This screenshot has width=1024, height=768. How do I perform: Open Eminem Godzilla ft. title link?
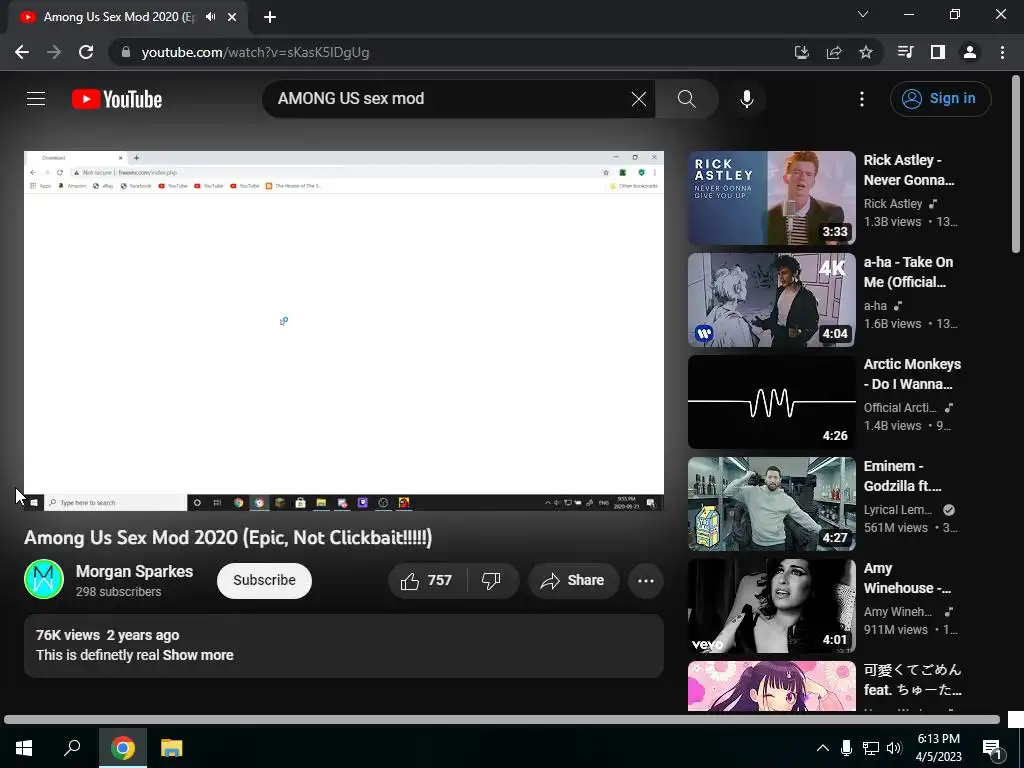point(903,476)
